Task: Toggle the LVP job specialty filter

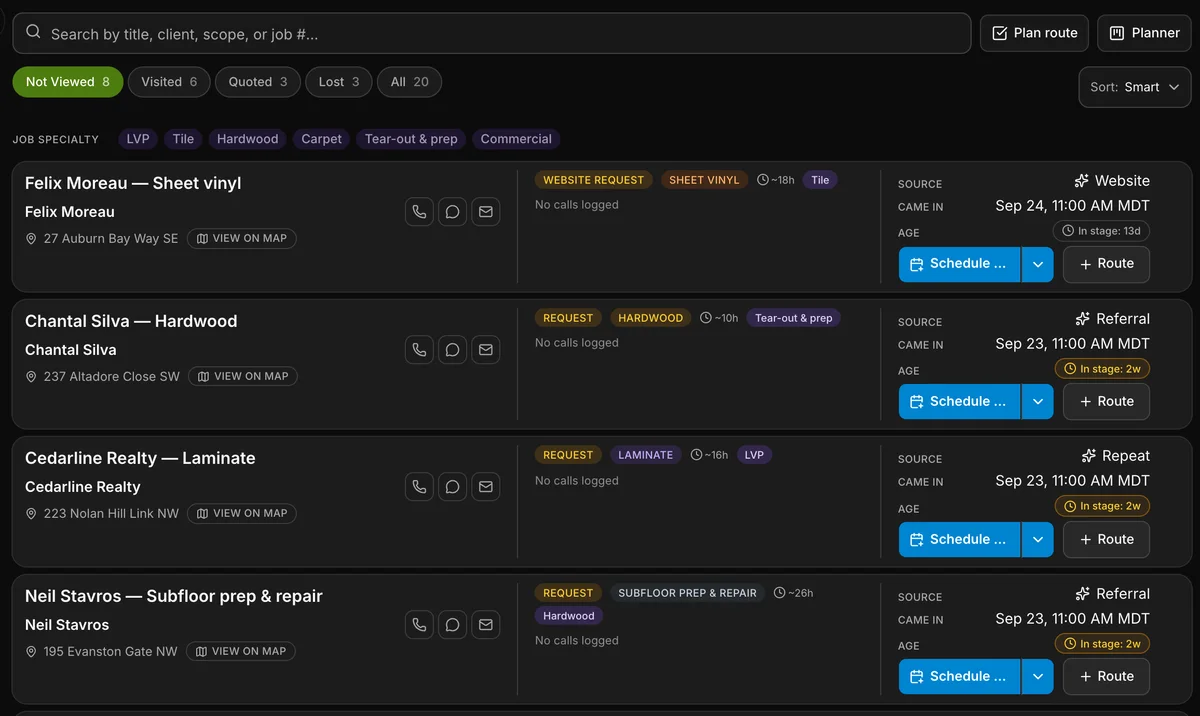Action: click(x=138, y=139)
